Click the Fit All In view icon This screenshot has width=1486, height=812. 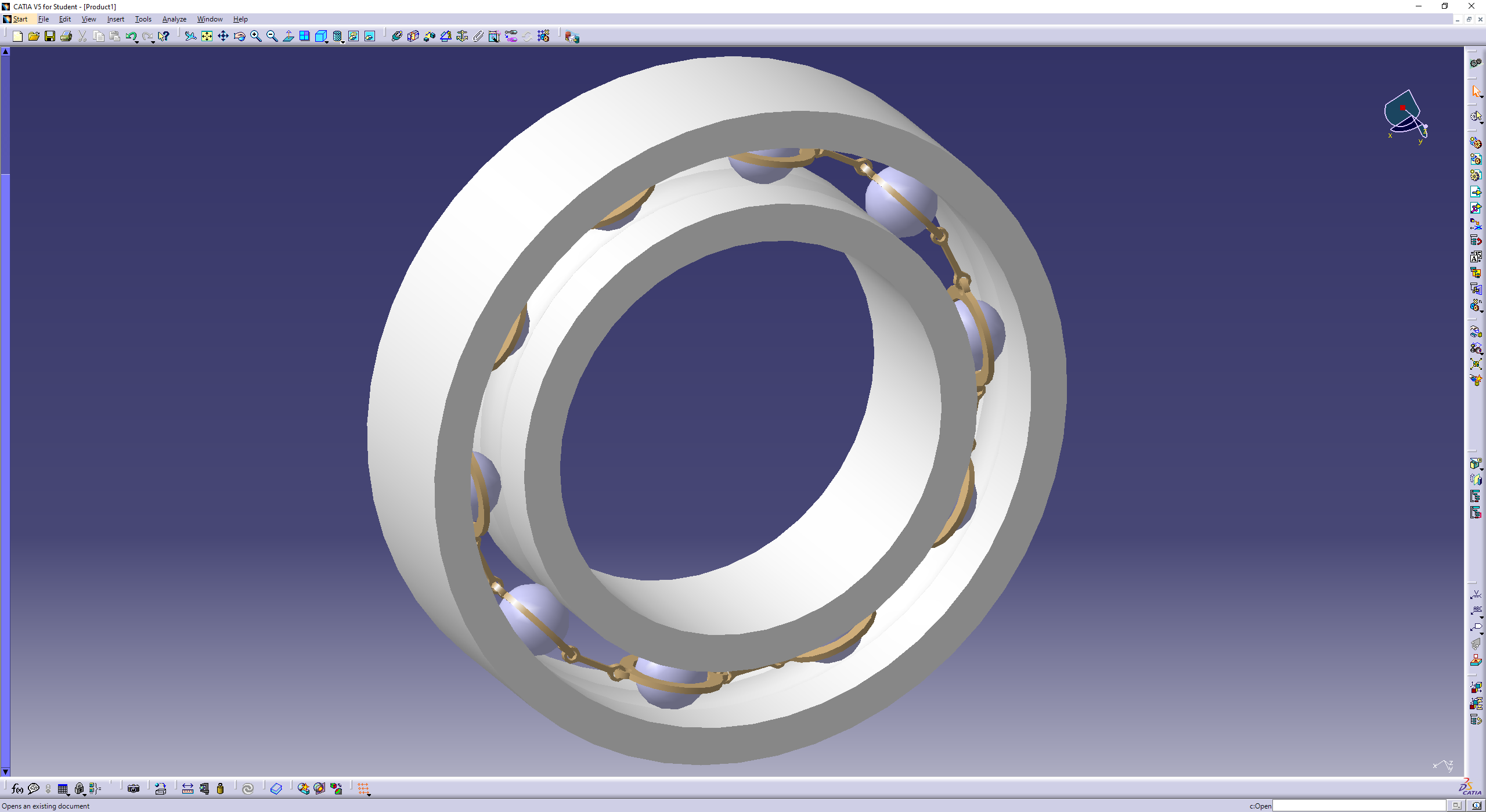pos(207,37)
